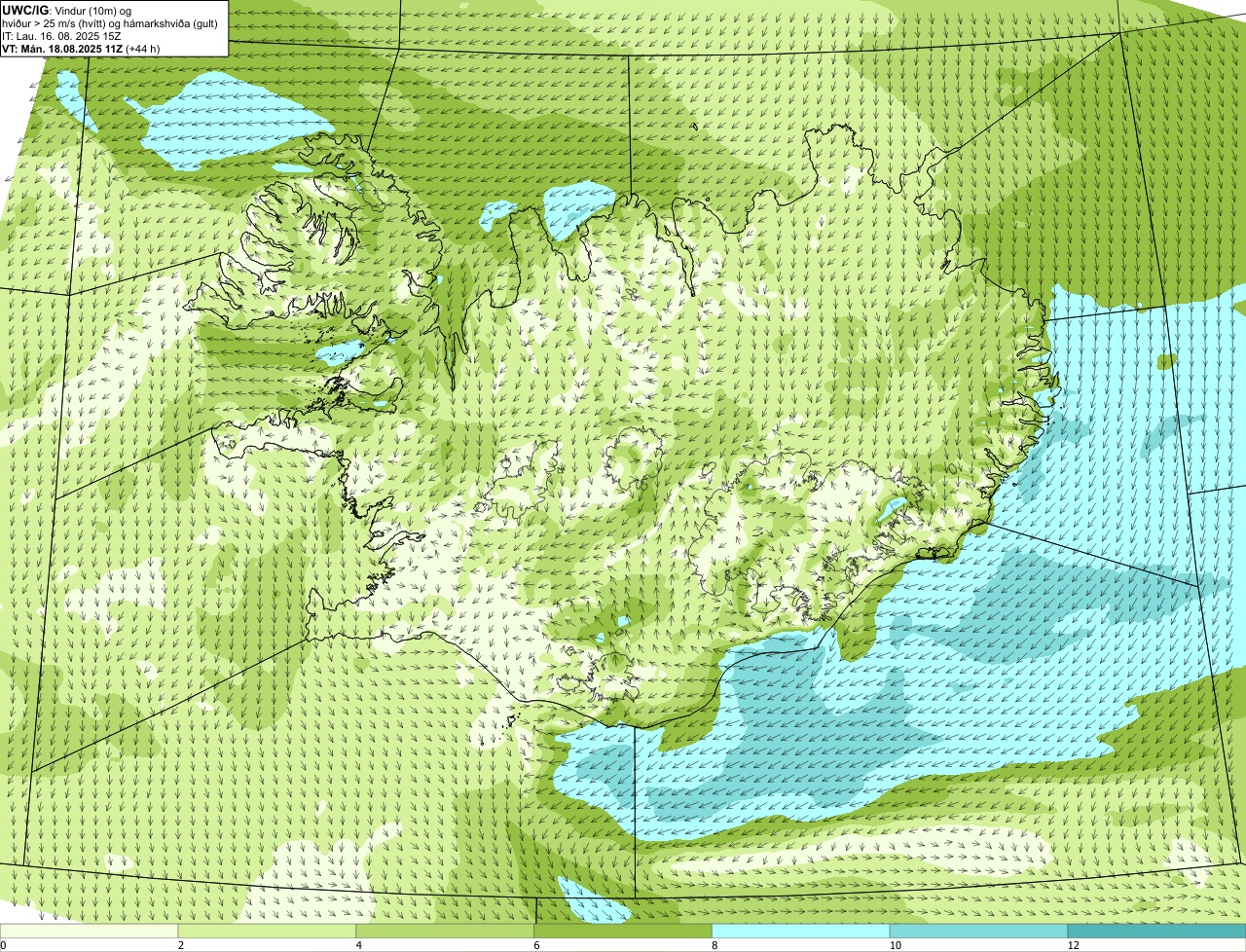
Task: Click the 4–6 m/s green legend swatch
Action: pyautogui.click(x=446, y=931)
